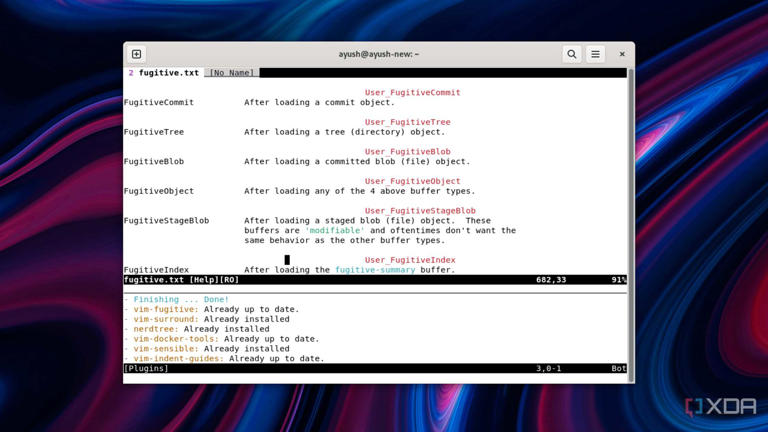
Task: Close the terminal window
Action: (622, 54)
